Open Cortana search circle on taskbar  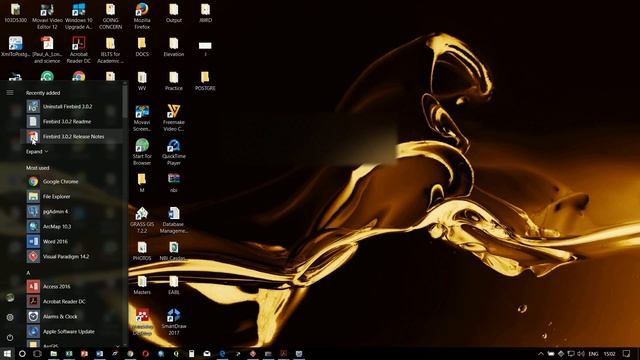pyautogui.click(x=22, y=353)
